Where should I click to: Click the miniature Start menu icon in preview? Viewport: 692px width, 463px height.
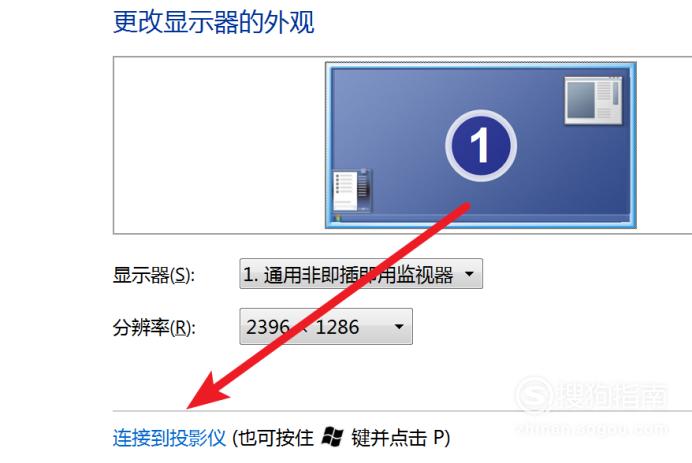click(x=351, y=190)
